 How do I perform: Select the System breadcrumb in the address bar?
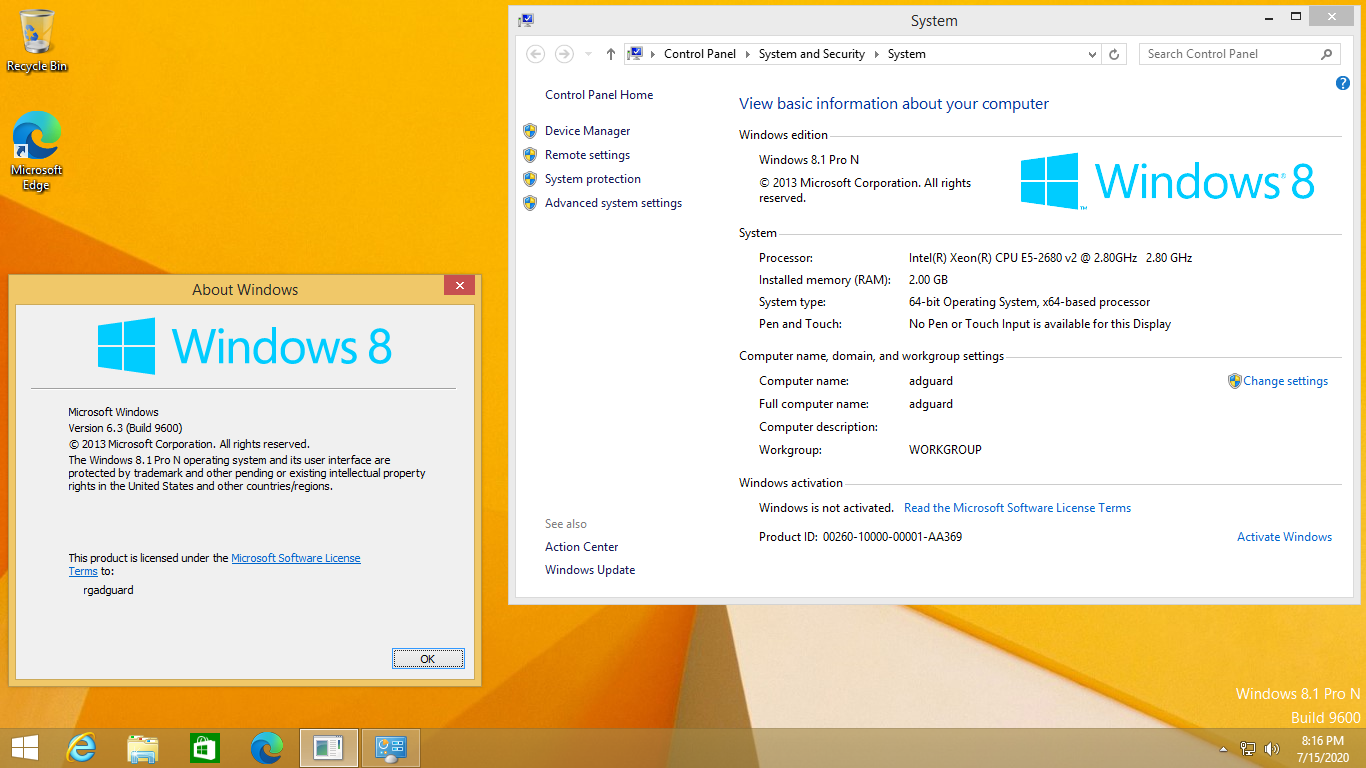pos(907,54)
